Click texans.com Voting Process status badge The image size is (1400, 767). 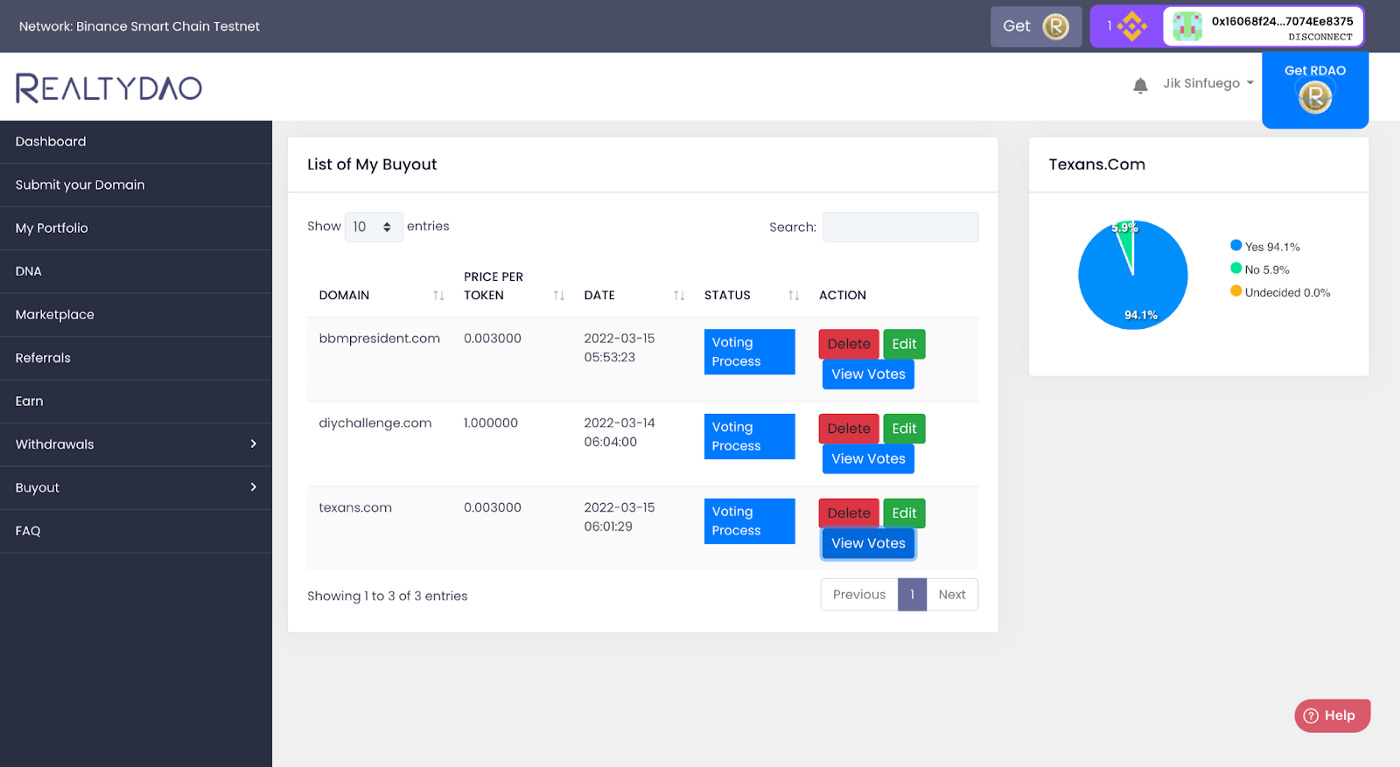pos(749,521)
